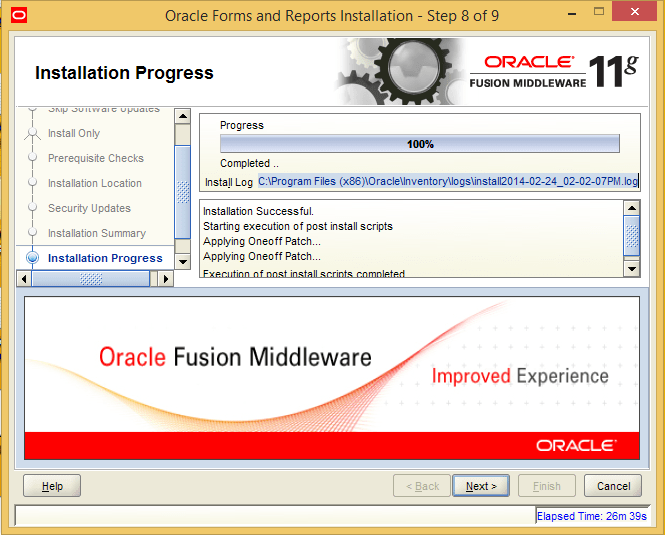Click the Installation Progress page heading
The width and height of the screenshot is (665, 535).
(x=124, y=73)
